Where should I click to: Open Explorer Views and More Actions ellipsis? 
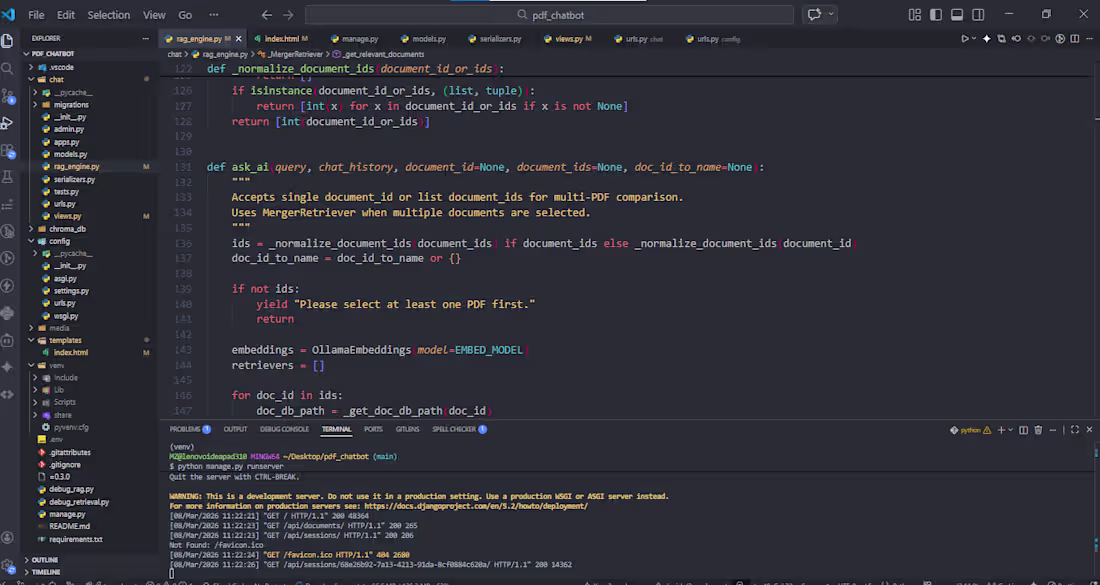click(x=146, y=39)
